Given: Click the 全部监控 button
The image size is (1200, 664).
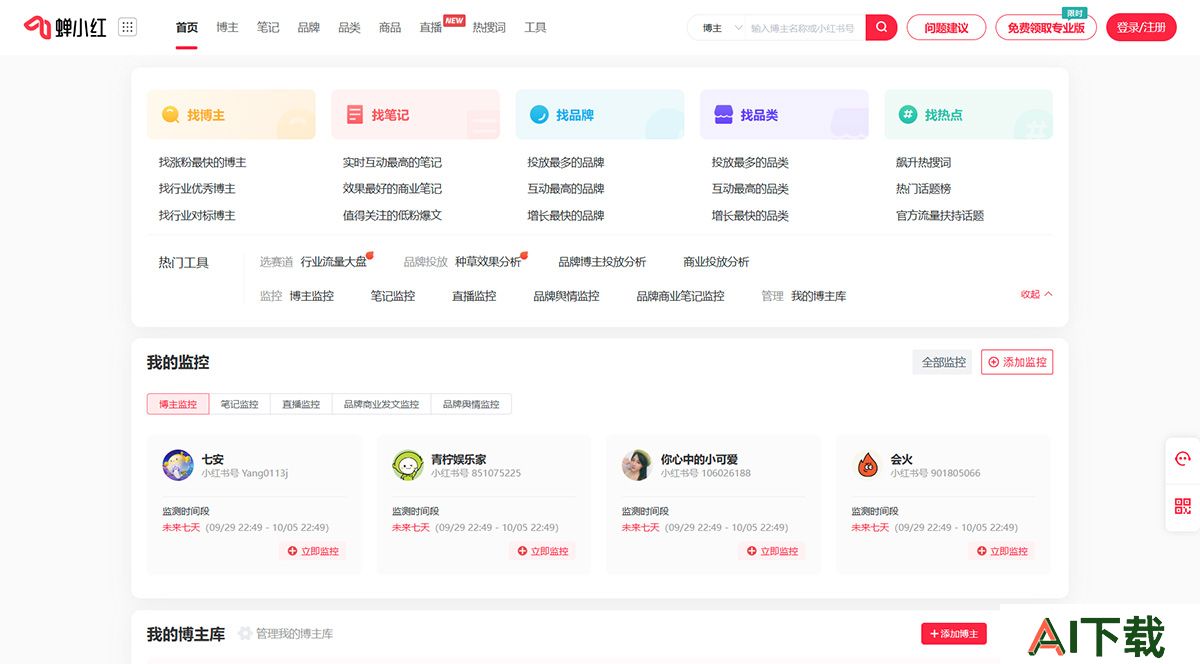Looking at the screenshot, I should [943, 362].
